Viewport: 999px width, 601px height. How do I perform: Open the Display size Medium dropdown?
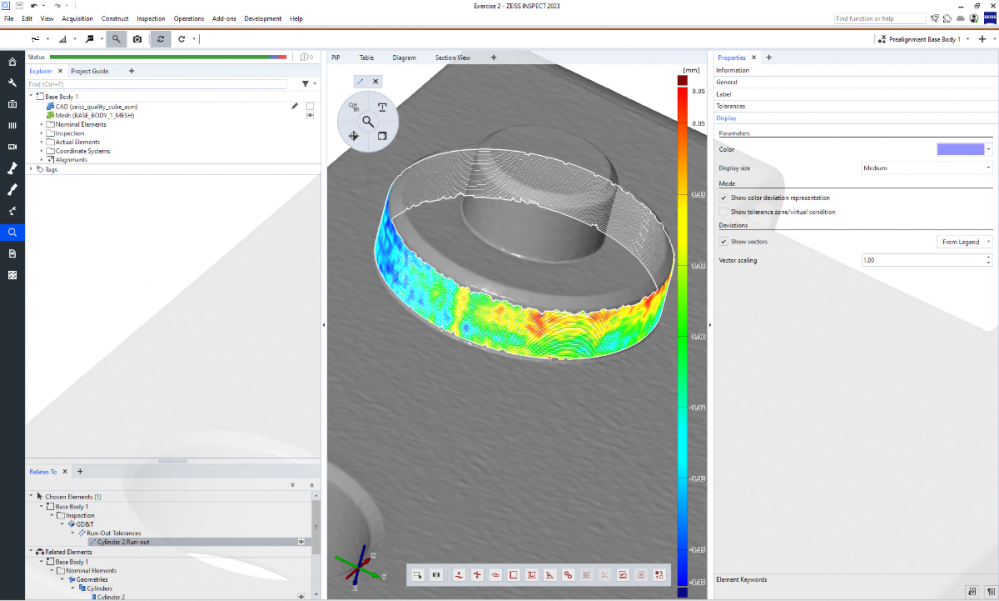[926, 168]
